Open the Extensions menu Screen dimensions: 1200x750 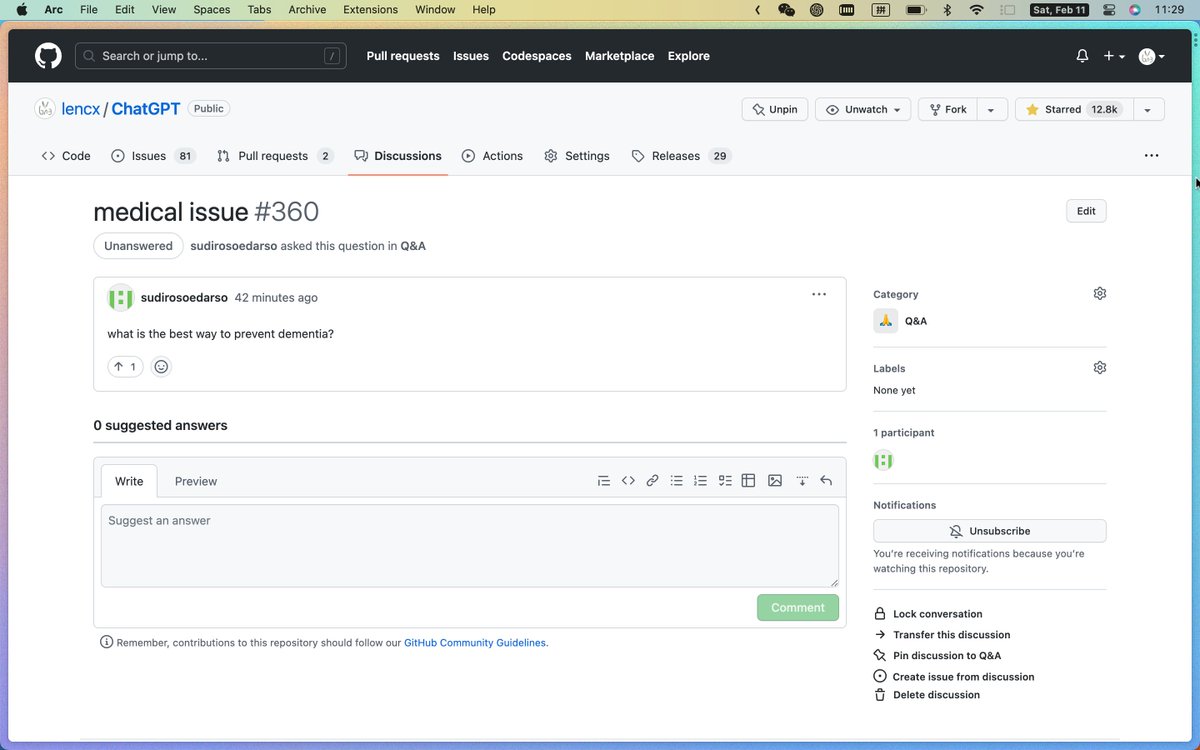pos(370,10)
